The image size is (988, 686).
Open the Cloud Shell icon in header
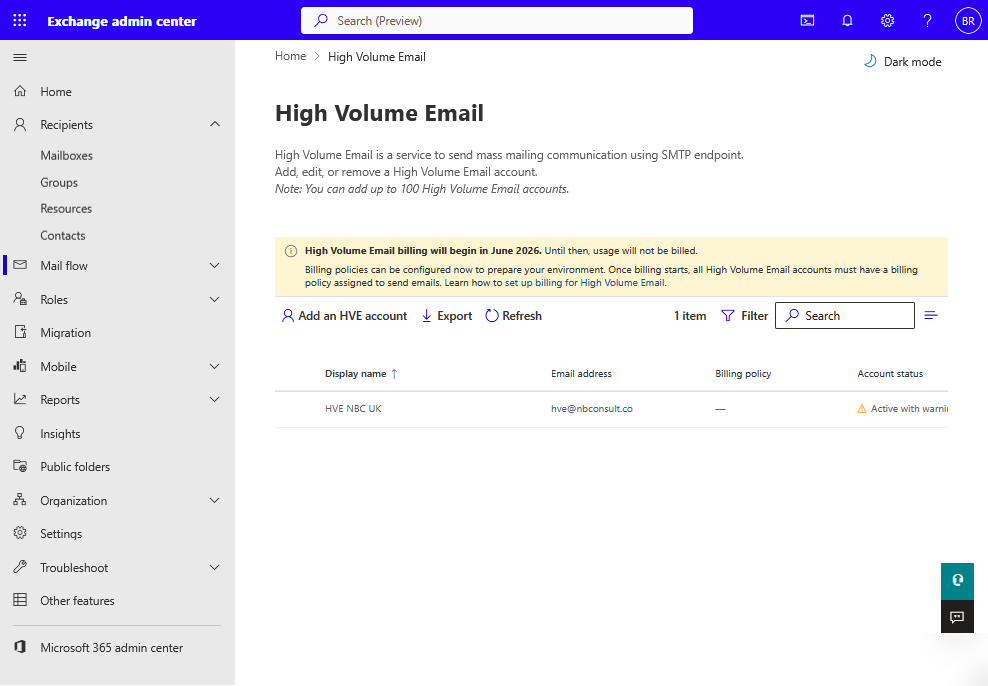point(808,21)
